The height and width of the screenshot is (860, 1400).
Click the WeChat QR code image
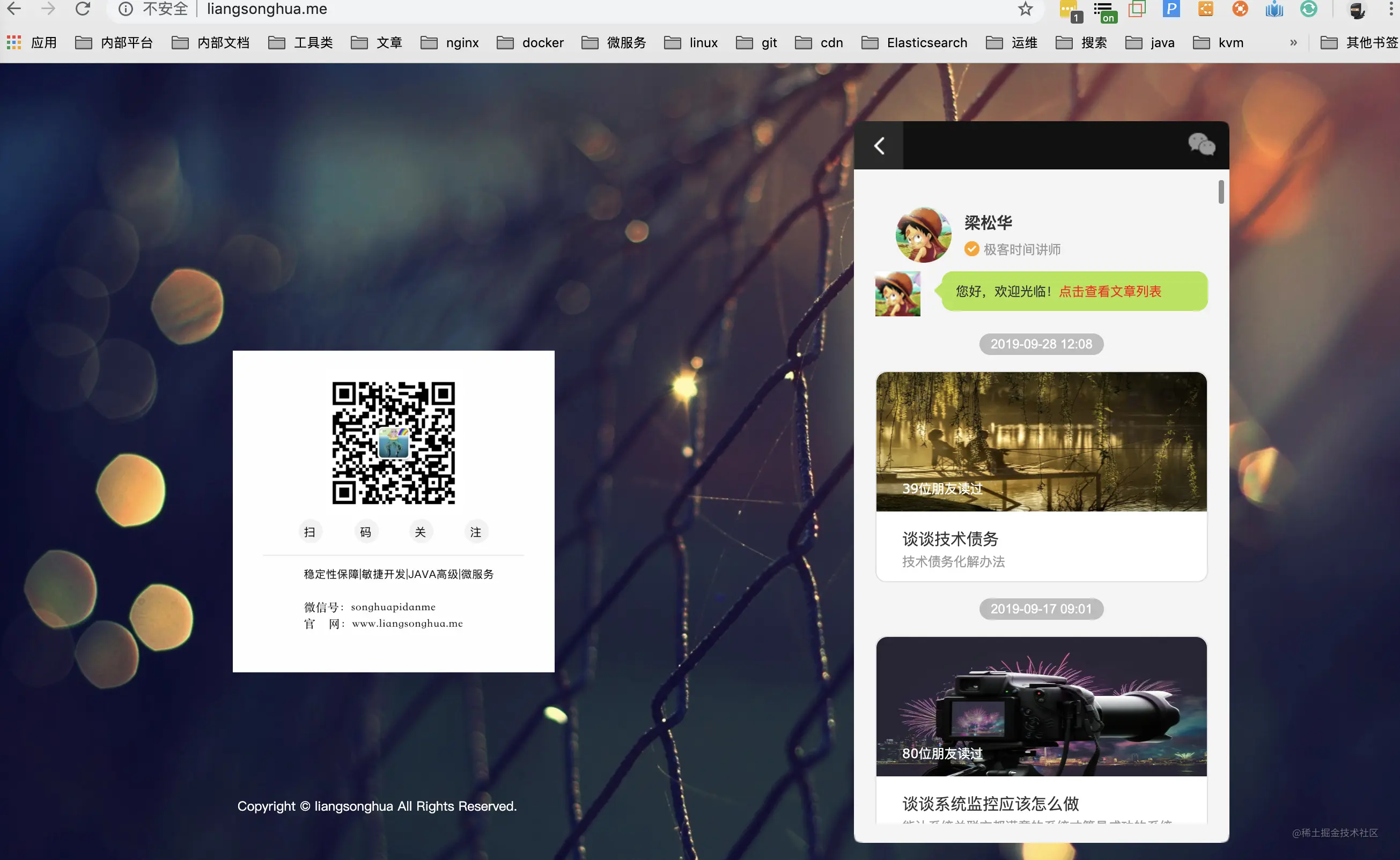pos(393,442)
